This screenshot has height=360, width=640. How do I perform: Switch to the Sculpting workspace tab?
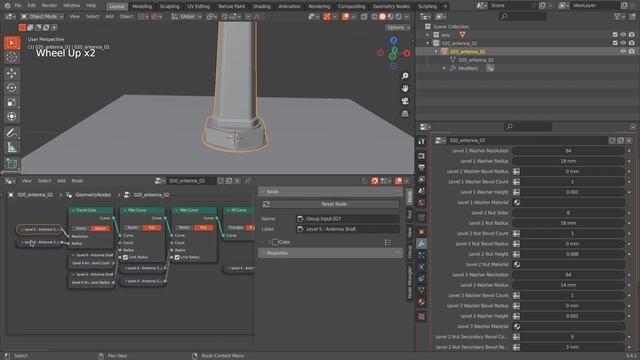click(x=169, y=7)
